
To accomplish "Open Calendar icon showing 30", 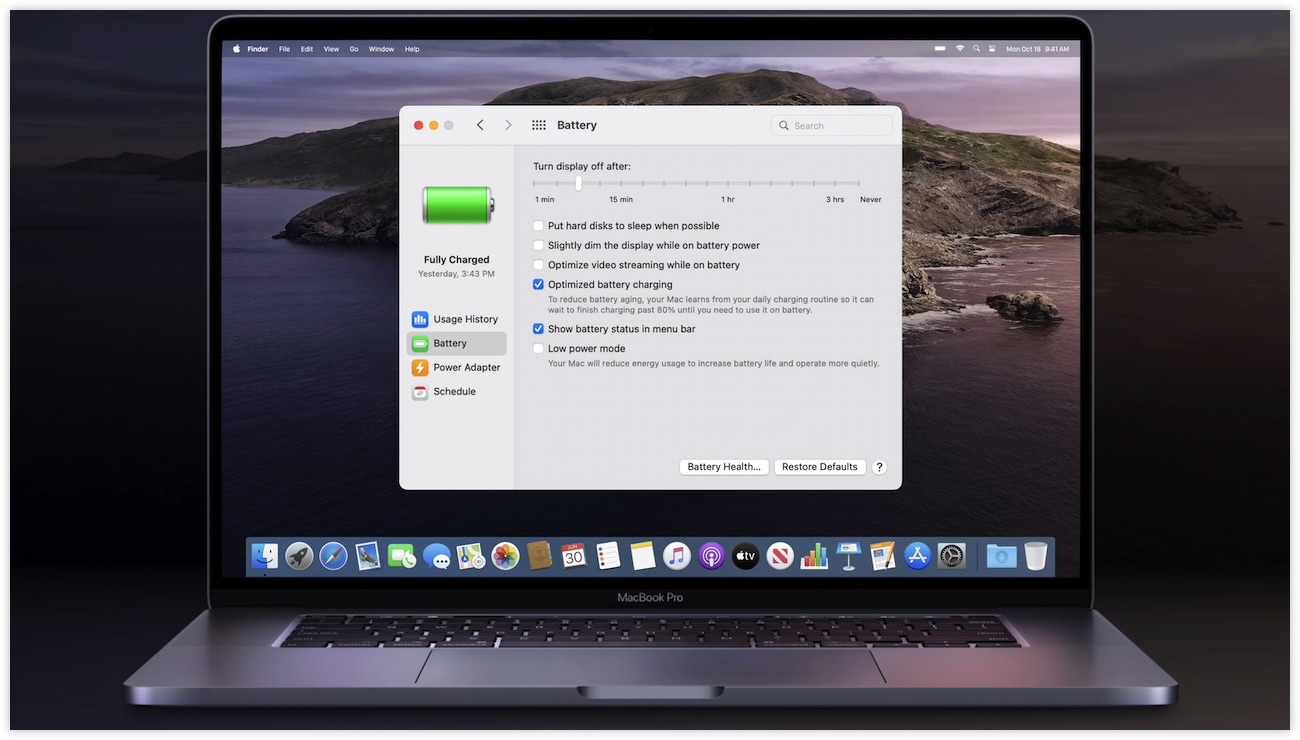I will (573, 556).
